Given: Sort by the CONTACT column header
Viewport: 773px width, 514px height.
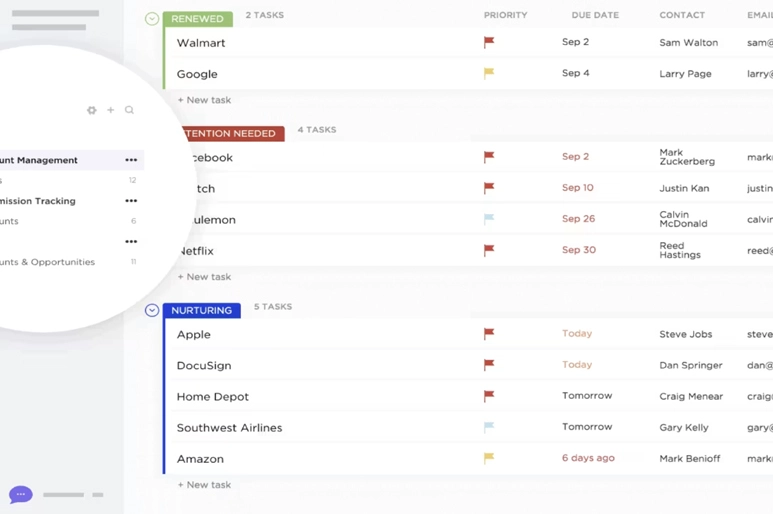Looking at the screenshot, I should [x=682, y=15].
